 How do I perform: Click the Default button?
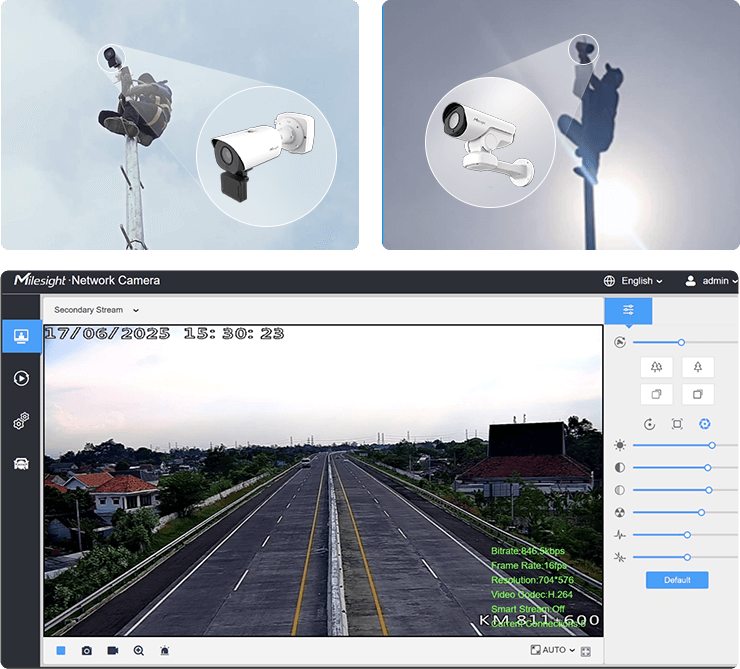coord(677,580)
